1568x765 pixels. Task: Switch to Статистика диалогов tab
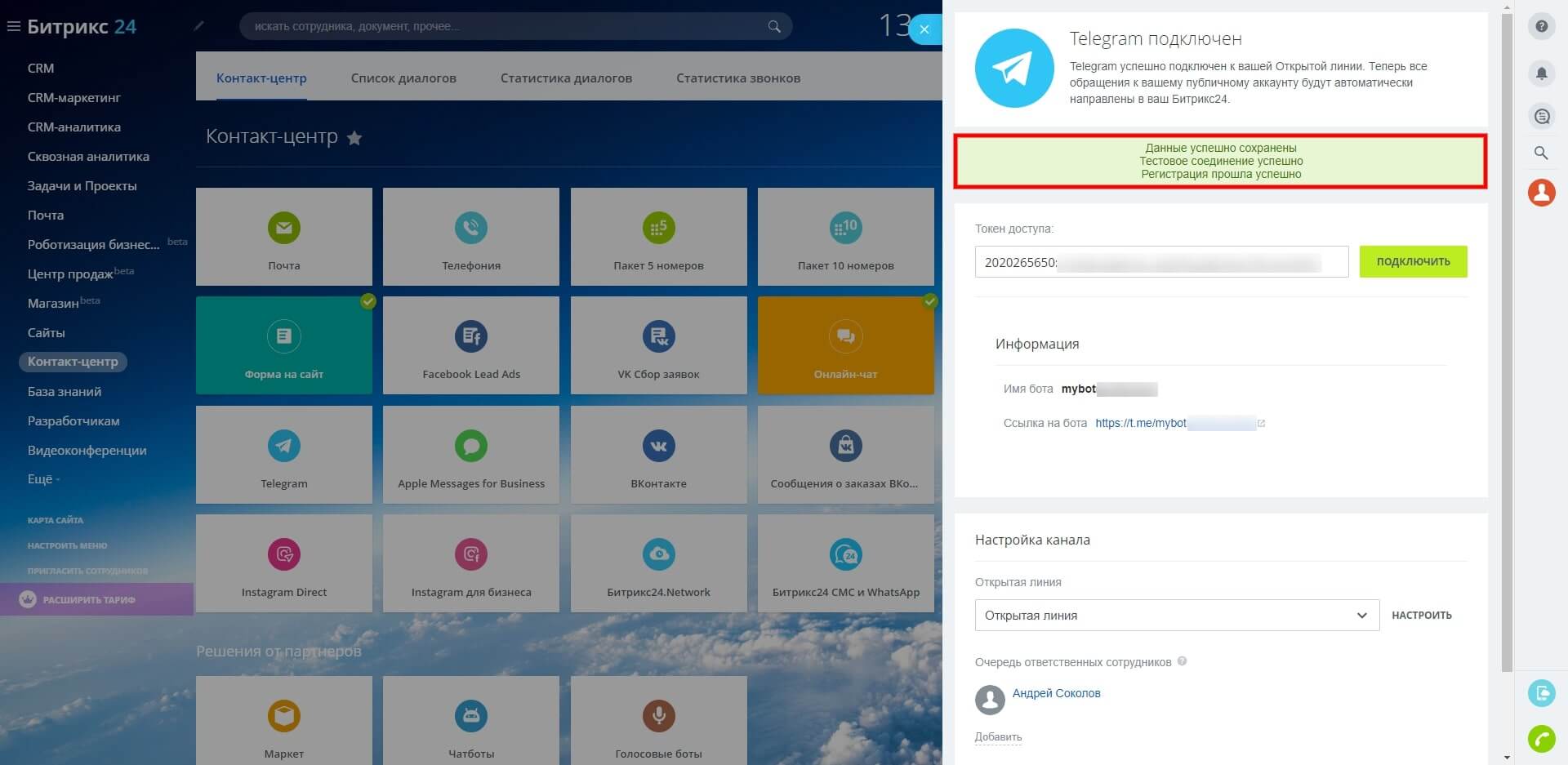click(x=566, y=78)
